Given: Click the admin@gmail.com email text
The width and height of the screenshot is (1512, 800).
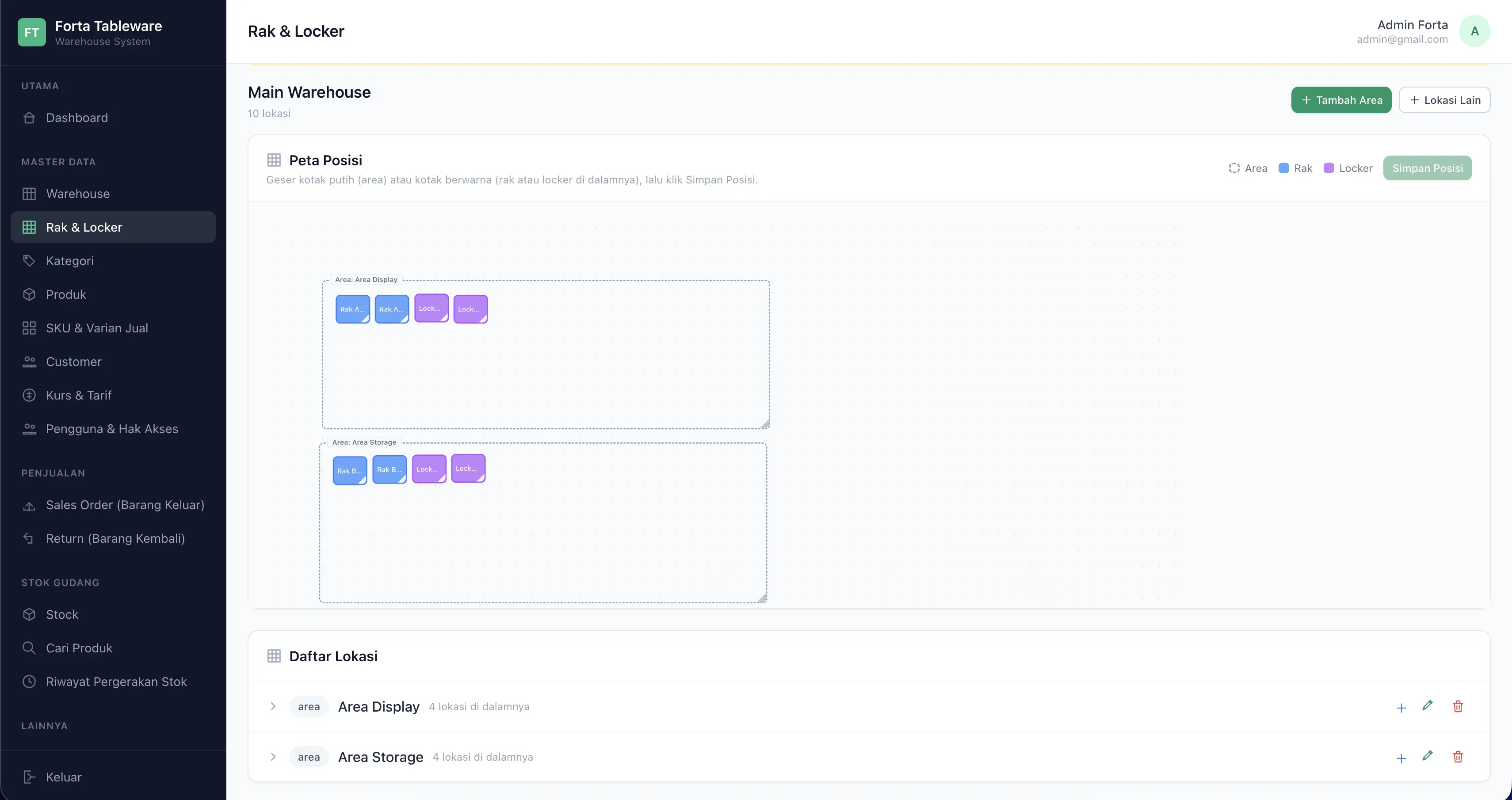Looking at the screenshot, I should coord(1402,39).
